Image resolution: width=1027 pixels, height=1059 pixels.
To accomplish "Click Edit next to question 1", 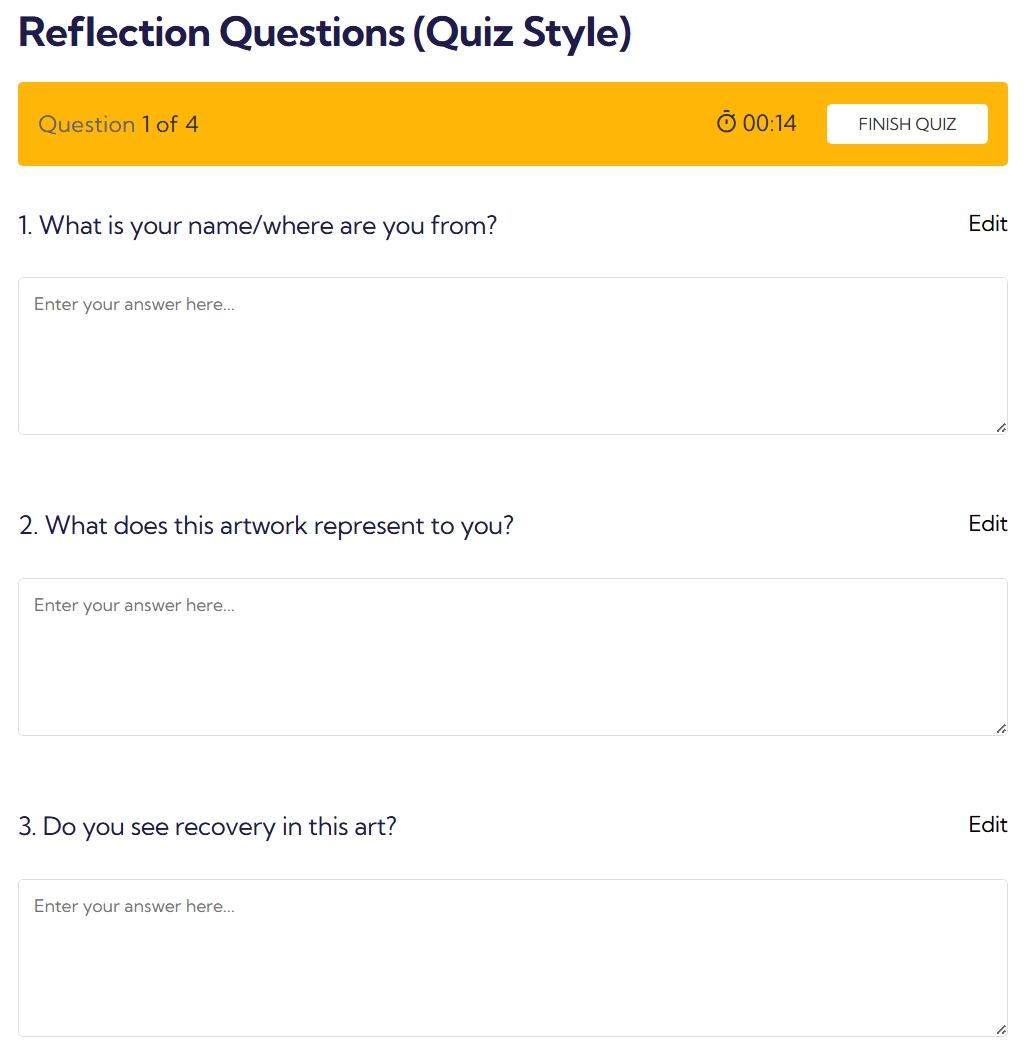I will [987, 224].
